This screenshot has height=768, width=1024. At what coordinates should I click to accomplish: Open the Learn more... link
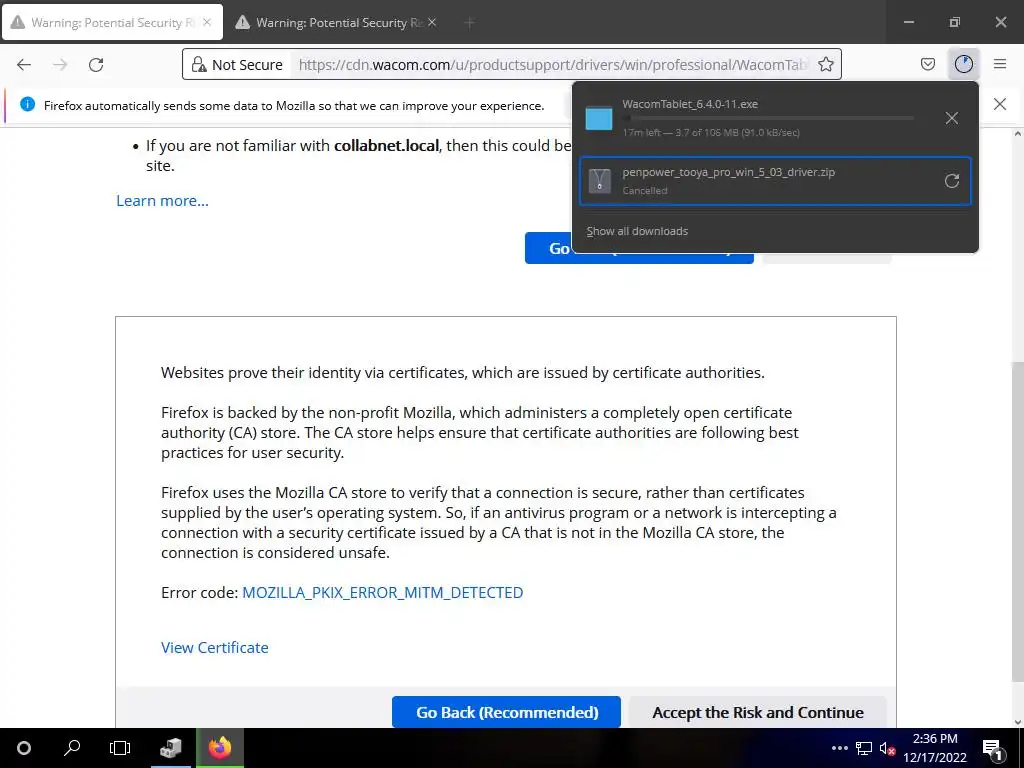(163, 201)
